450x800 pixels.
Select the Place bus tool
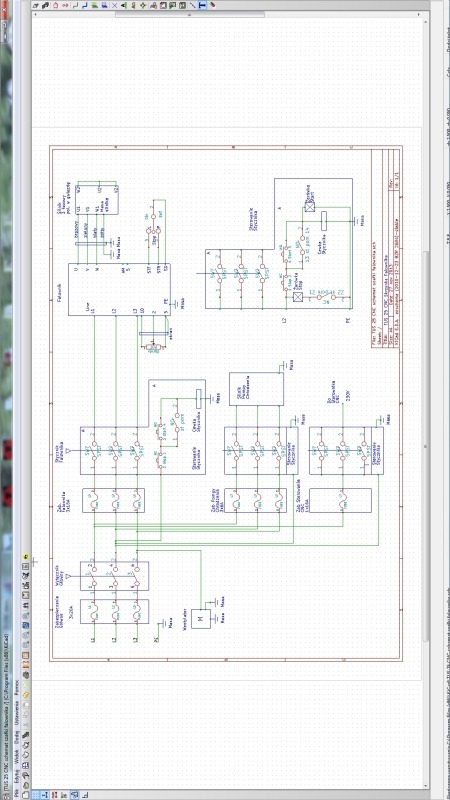[x=85, y=5]
